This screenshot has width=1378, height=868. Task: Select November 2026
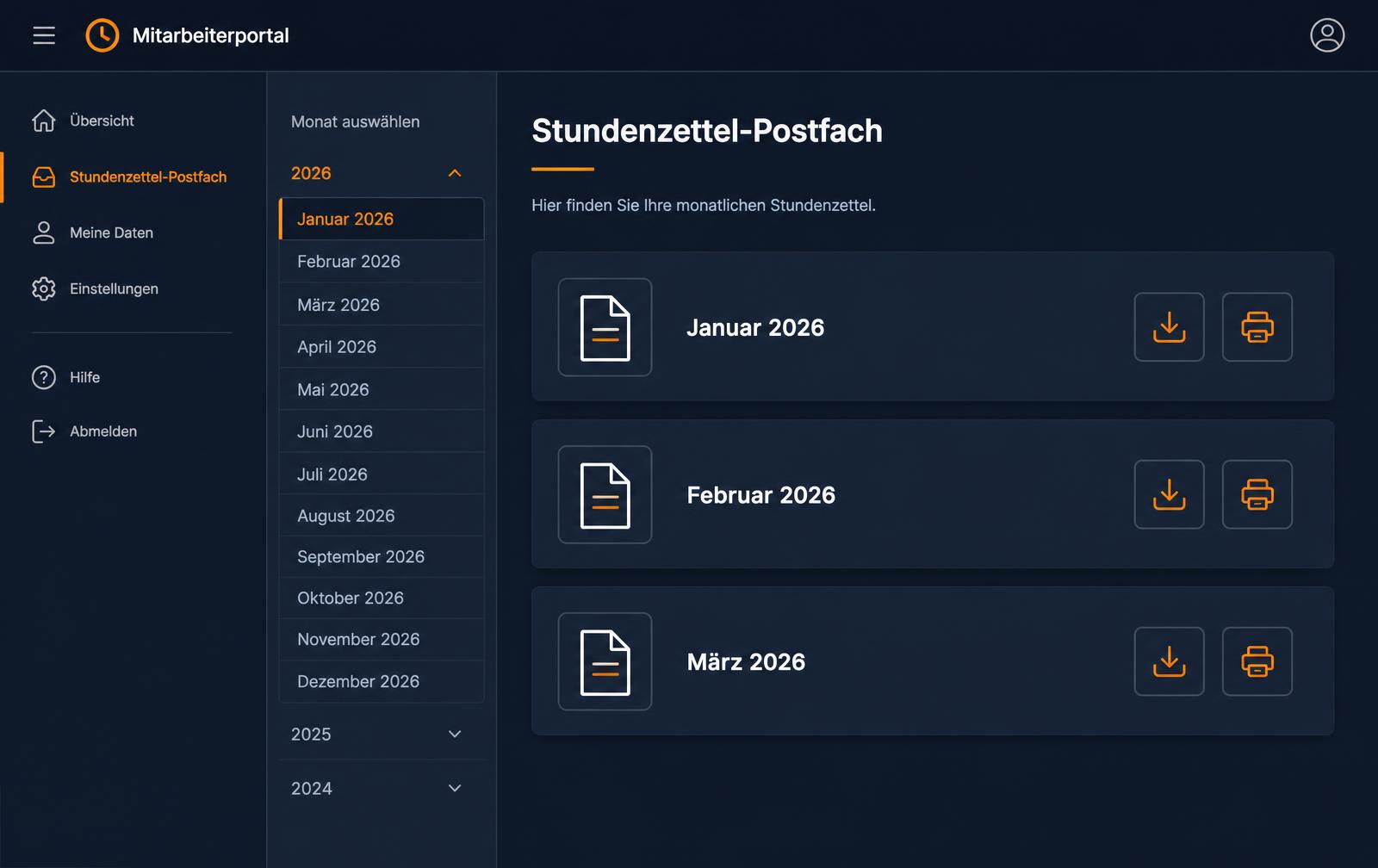point(382,640)
